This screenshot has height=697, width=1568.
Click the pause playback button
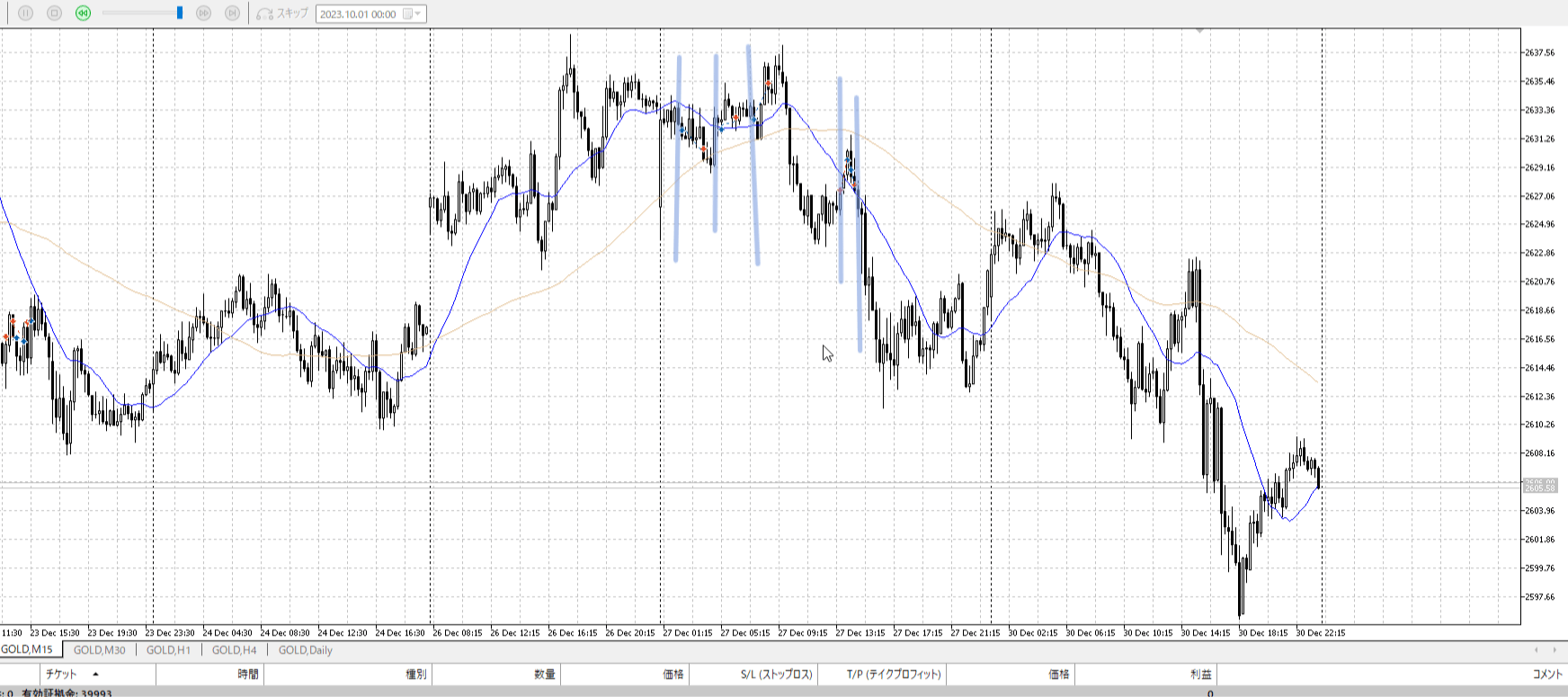(x=25, y=13)
